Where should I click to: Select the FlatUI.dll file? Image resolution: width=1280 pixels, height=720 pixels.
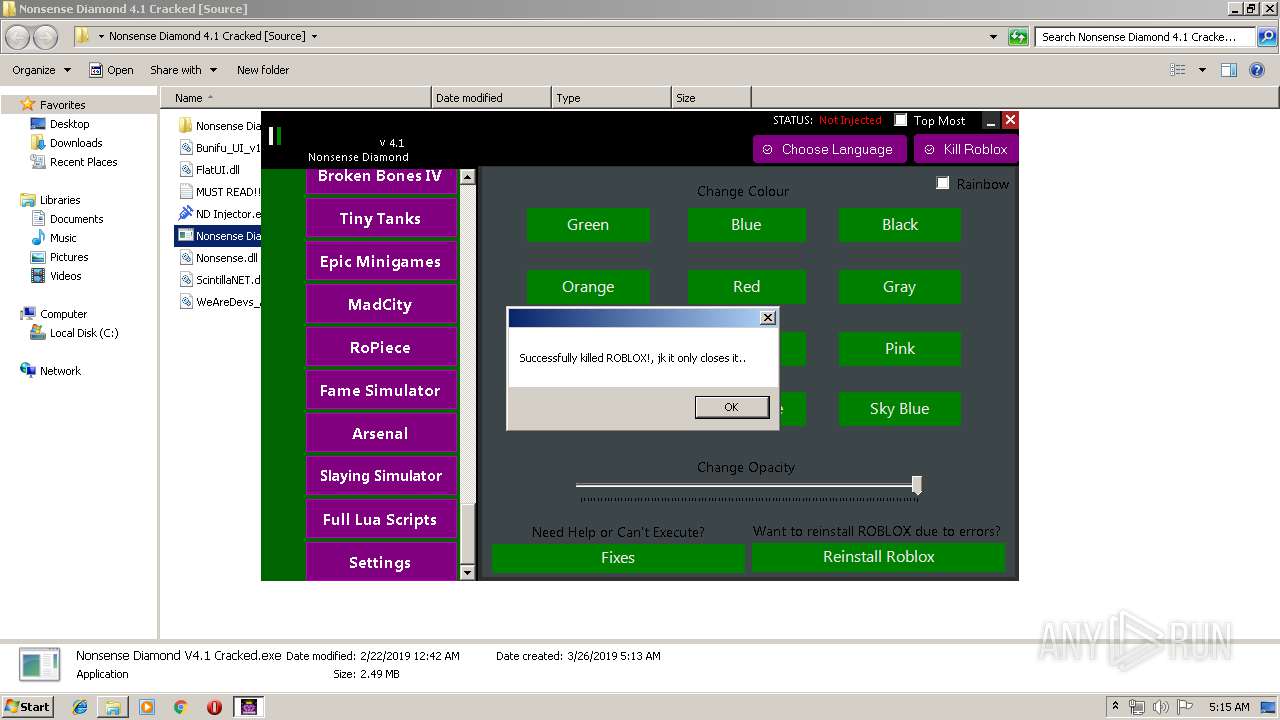tap(219, 170)
